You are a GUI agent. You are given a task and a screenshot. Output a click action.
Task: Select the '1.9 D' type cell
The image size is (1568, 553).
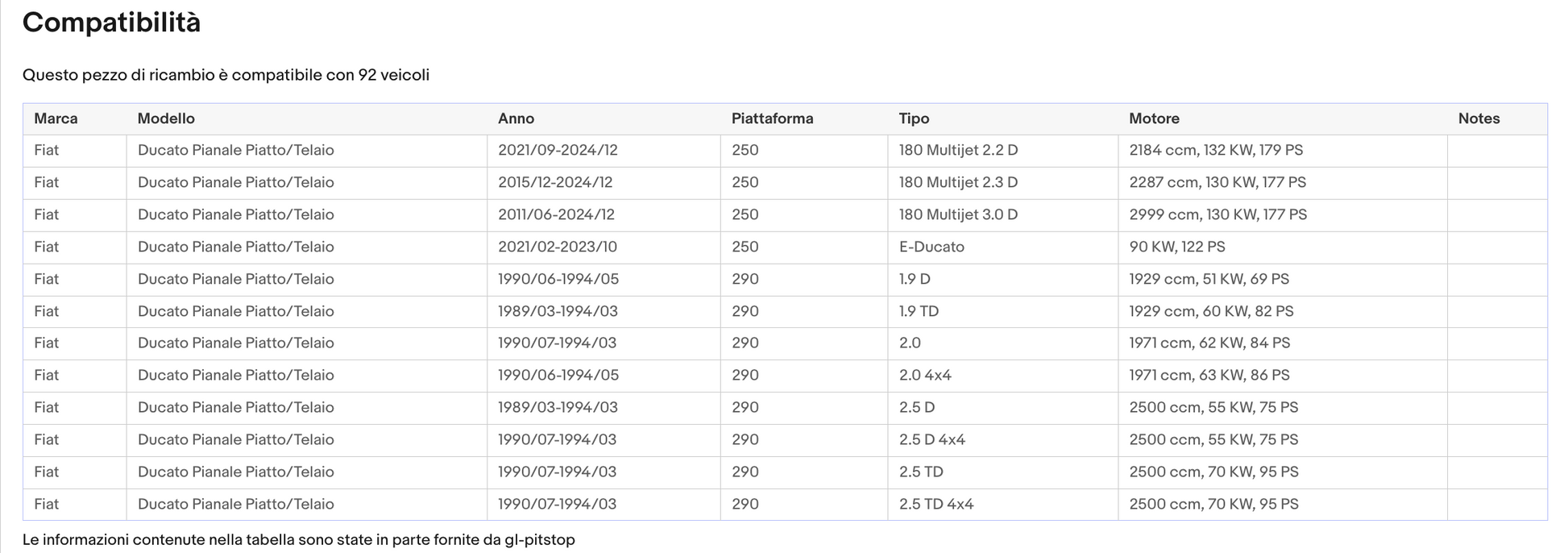point(1002,280)
